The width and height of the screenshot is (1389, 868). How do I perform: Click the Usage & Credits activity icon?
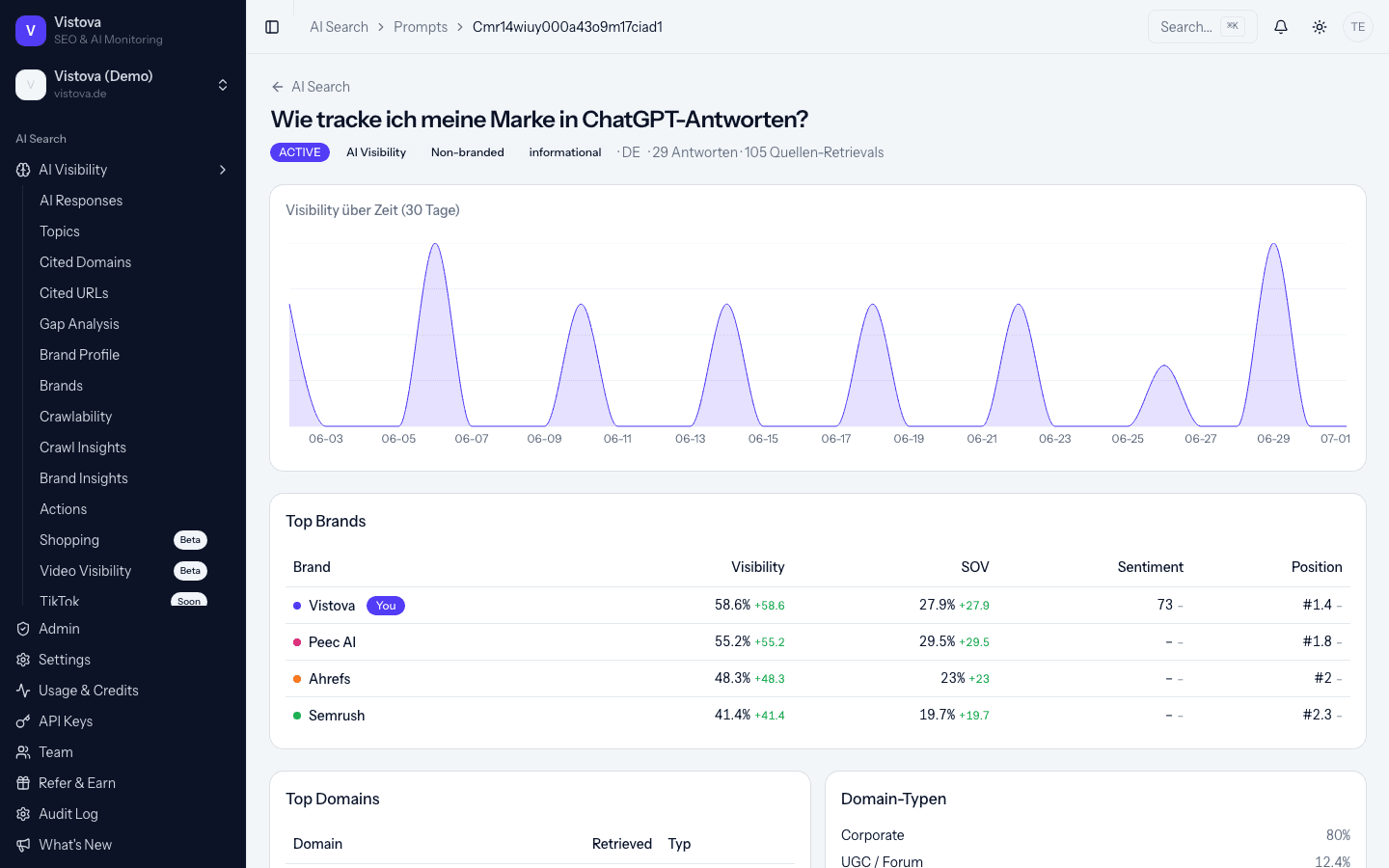23,691
